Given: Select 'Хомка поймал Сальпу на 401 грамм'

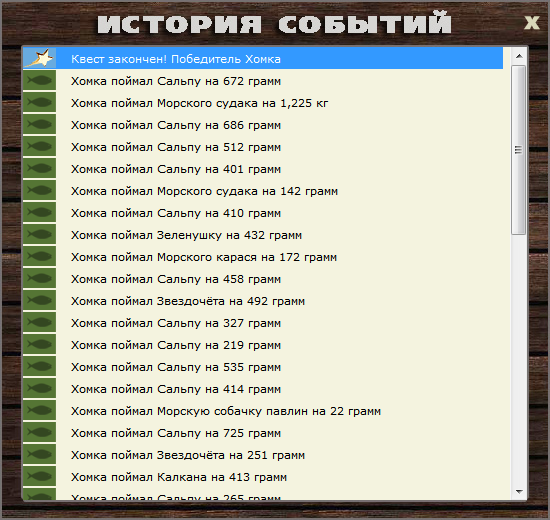Looking at the screenshot, I should (x=263, y=168).
